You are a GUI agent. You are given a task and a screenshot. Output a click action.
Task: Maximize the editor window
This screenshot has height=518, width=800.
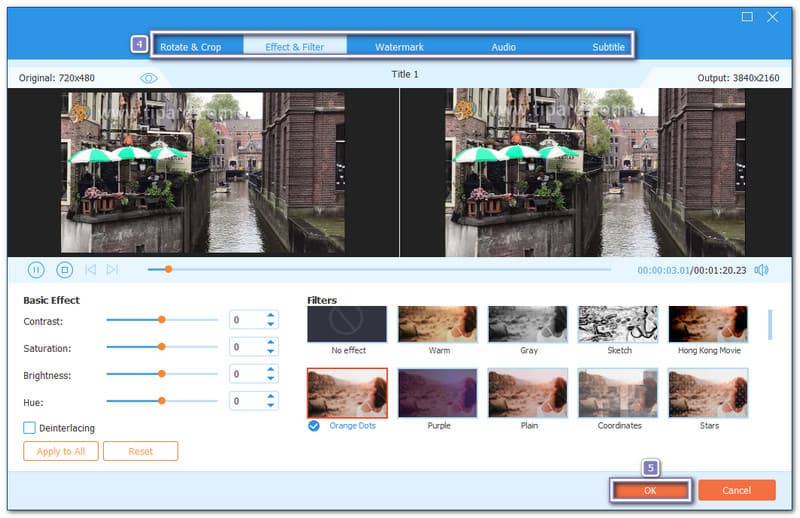coord(747,16)
